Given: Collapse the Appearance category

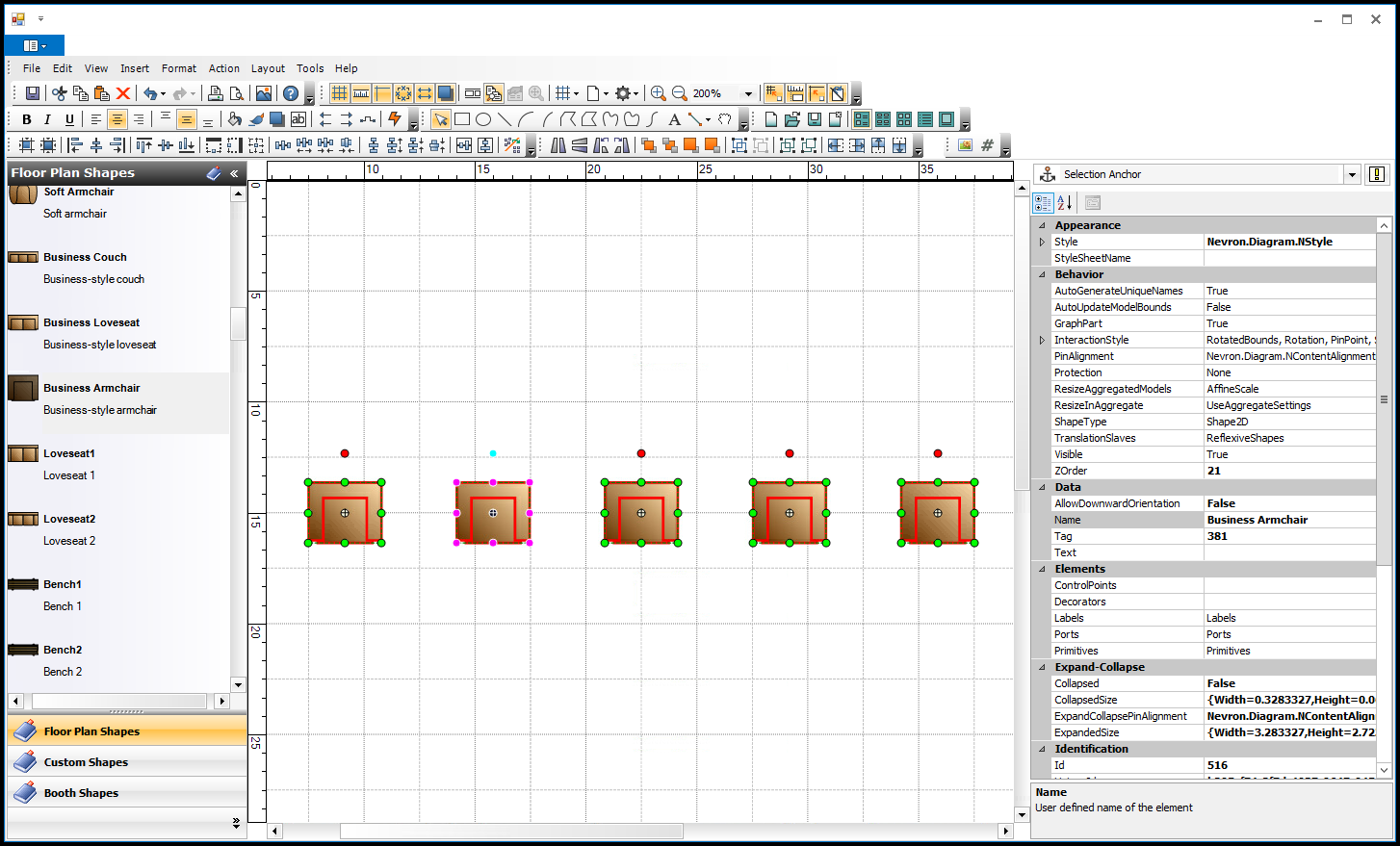Looking at the screenshot, I should pyautogui.click(x=1042, y=225).
